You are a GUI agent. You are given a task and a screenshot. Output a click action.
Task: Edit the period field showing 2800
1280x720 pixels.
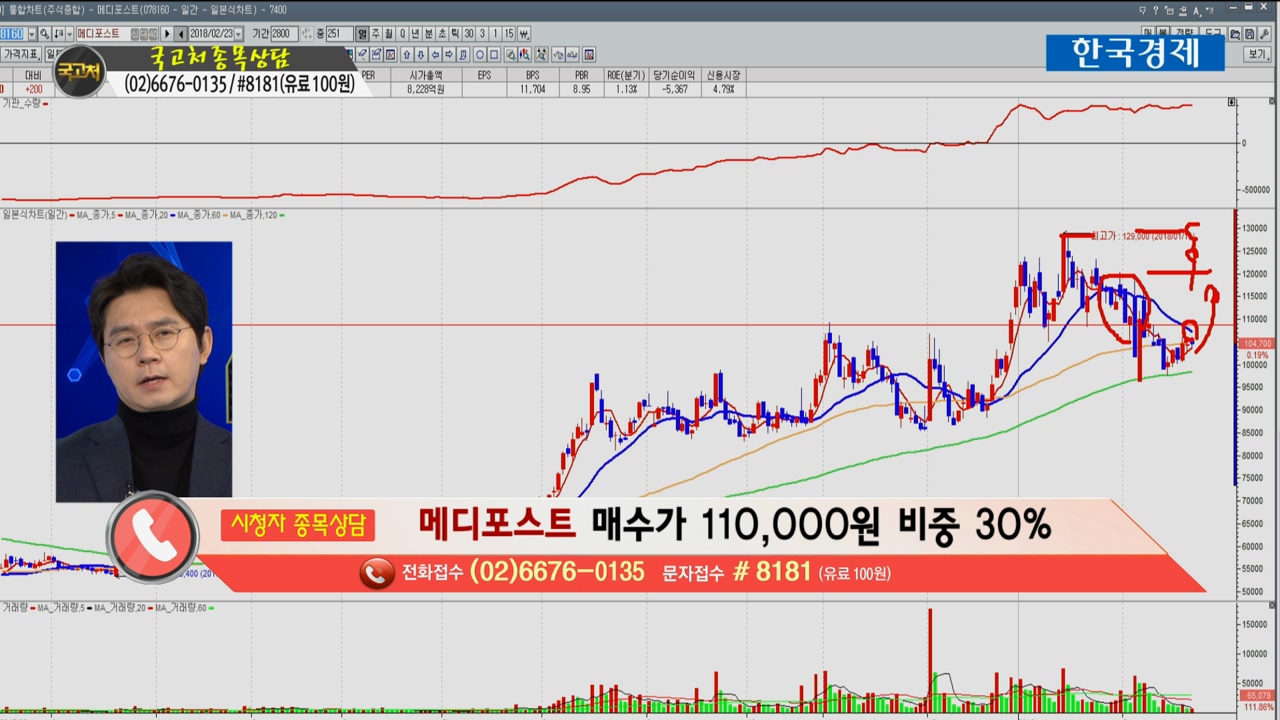(x=284, y=34)
